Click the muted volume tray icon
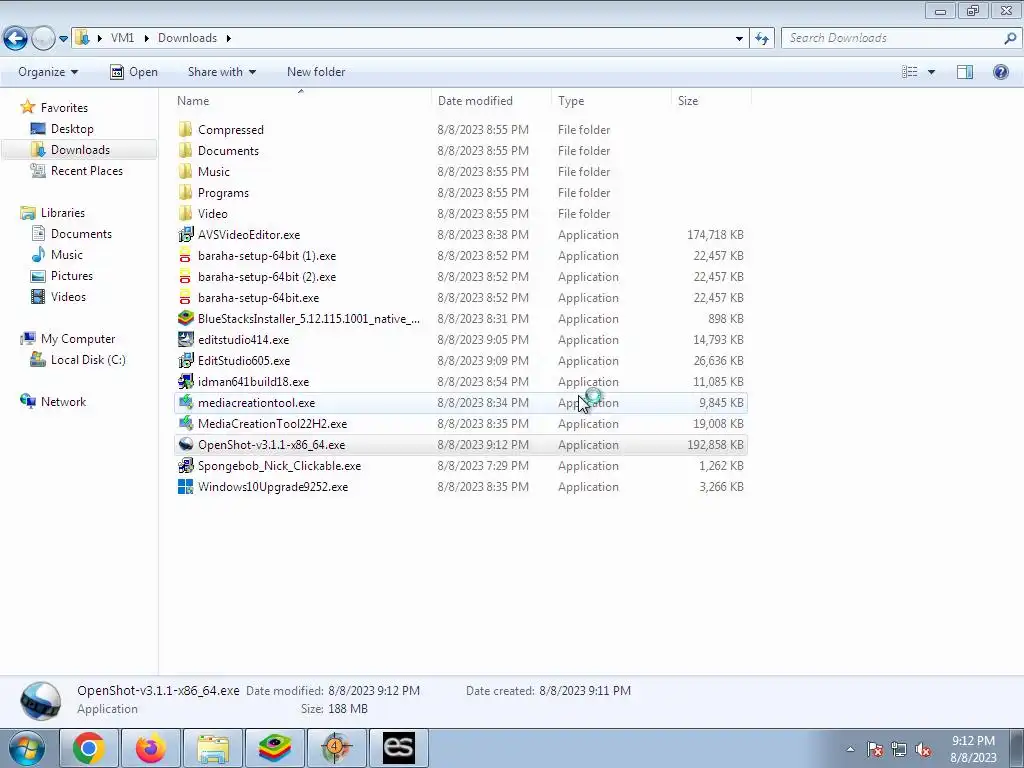This screenshot has width=1024, height=768. [x=923, y=750]
